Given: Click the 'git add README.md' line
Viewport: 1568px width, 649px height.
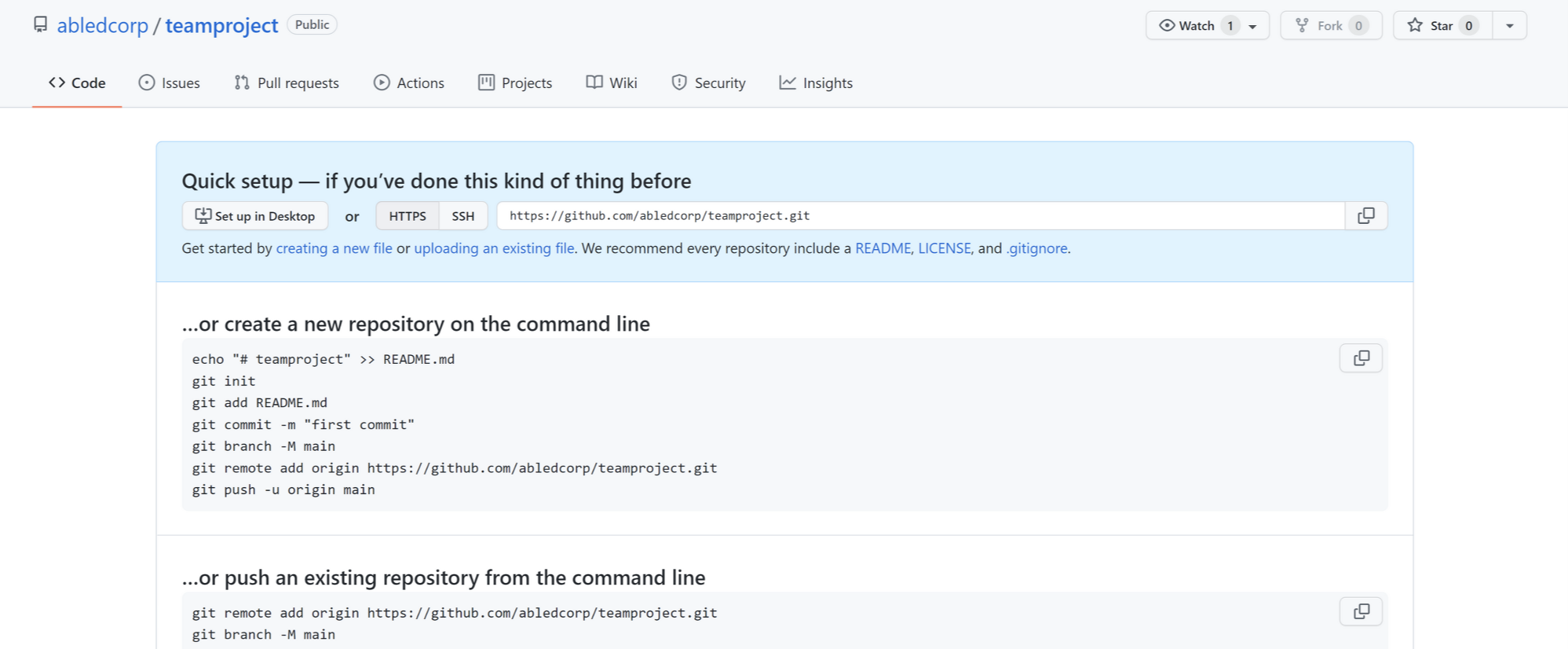Looking at the screenshot, I should point(260,402).
